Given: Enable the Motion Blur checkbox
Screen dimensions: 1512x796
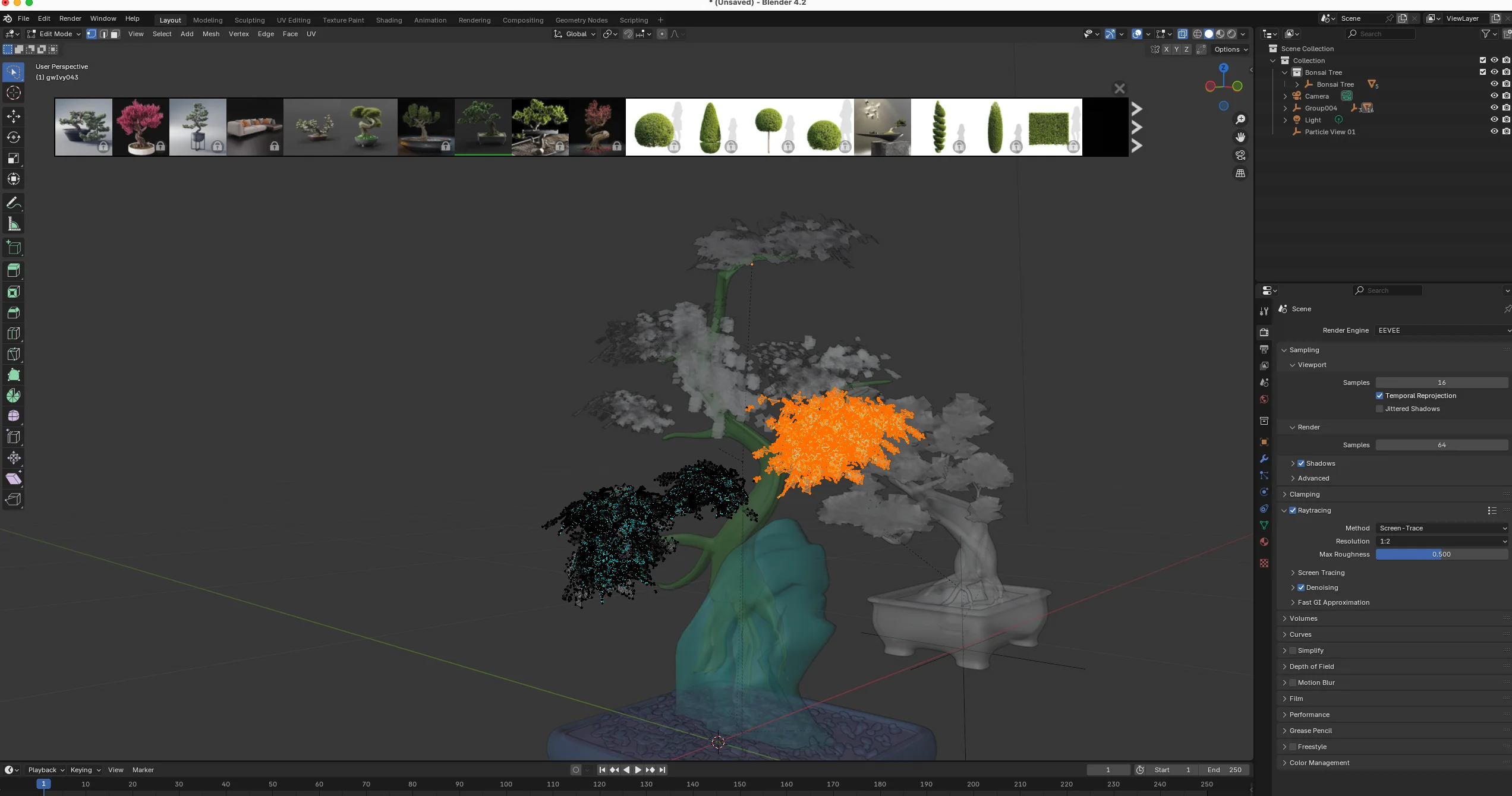Looking at the screenshot, I should tap(1293, 683).
